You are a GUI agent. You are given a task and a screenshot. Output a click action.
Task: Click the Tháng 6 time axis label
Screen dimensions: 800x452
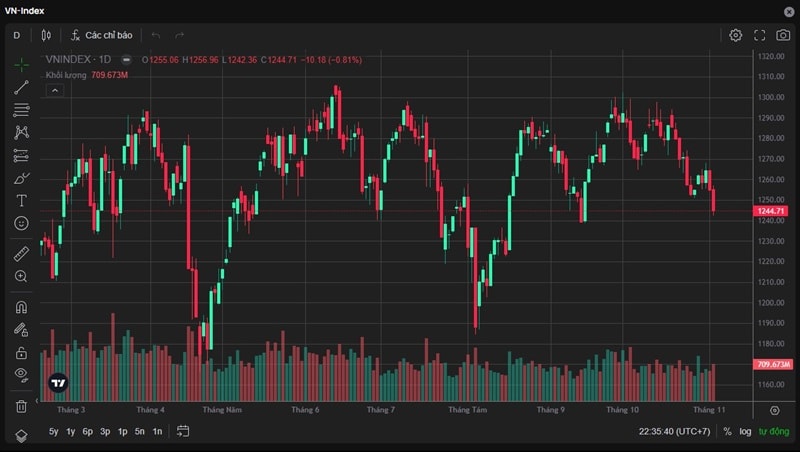305,410
